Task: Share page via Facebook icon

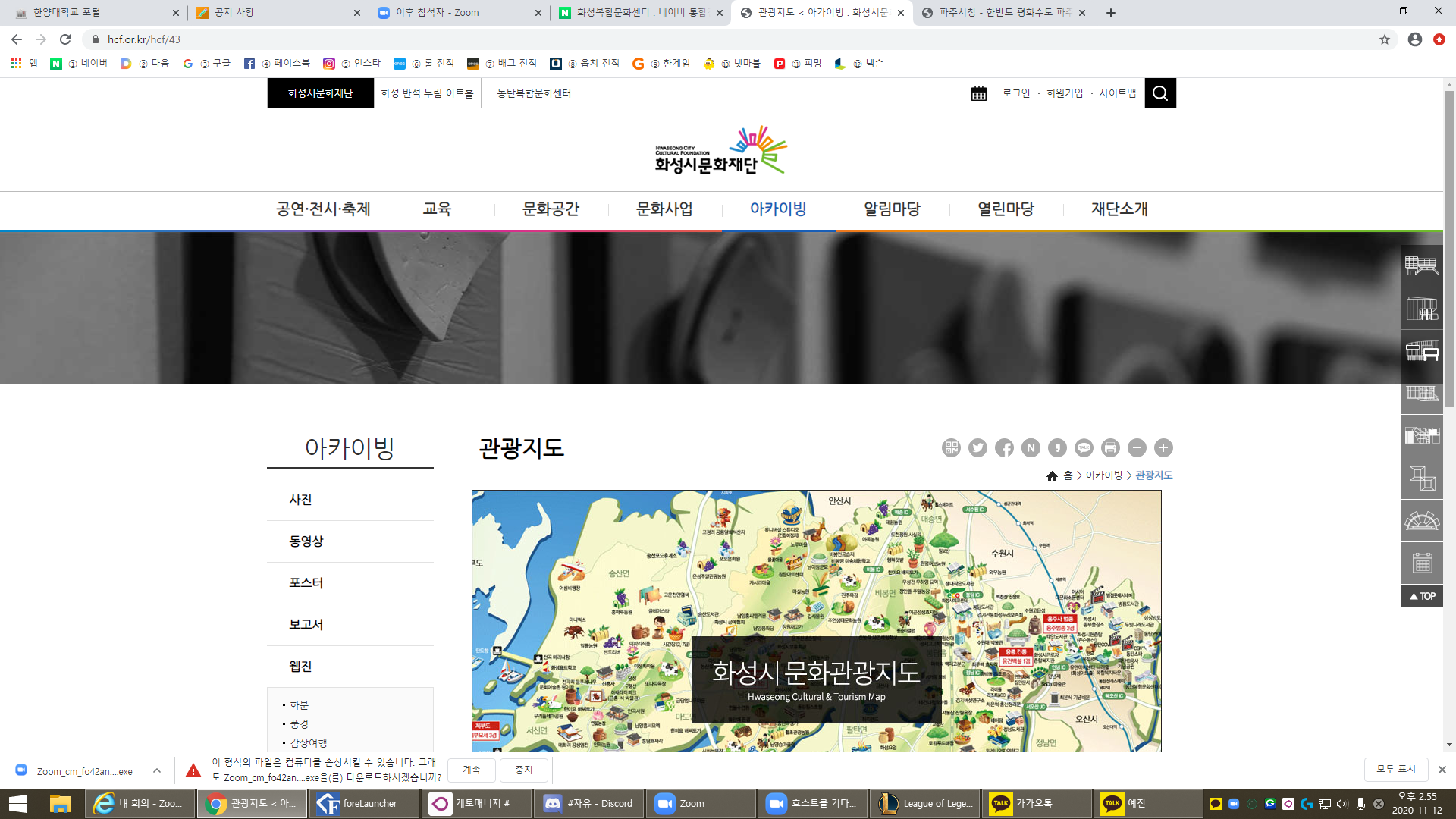Action: click(x=1004, y=448)
